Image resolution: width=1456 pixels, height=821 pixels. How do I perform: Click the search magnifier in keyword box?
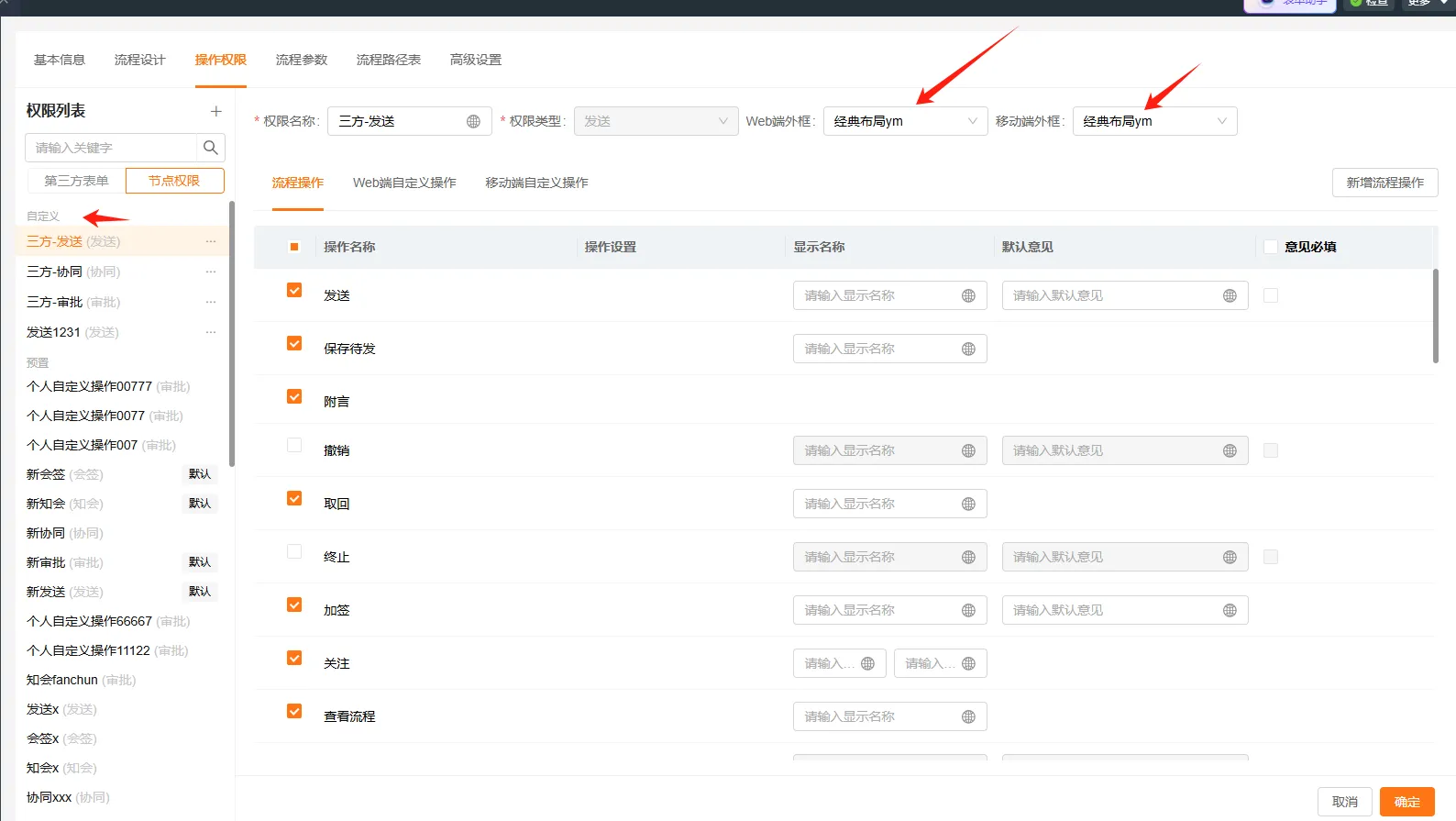(x=211, y=148)
